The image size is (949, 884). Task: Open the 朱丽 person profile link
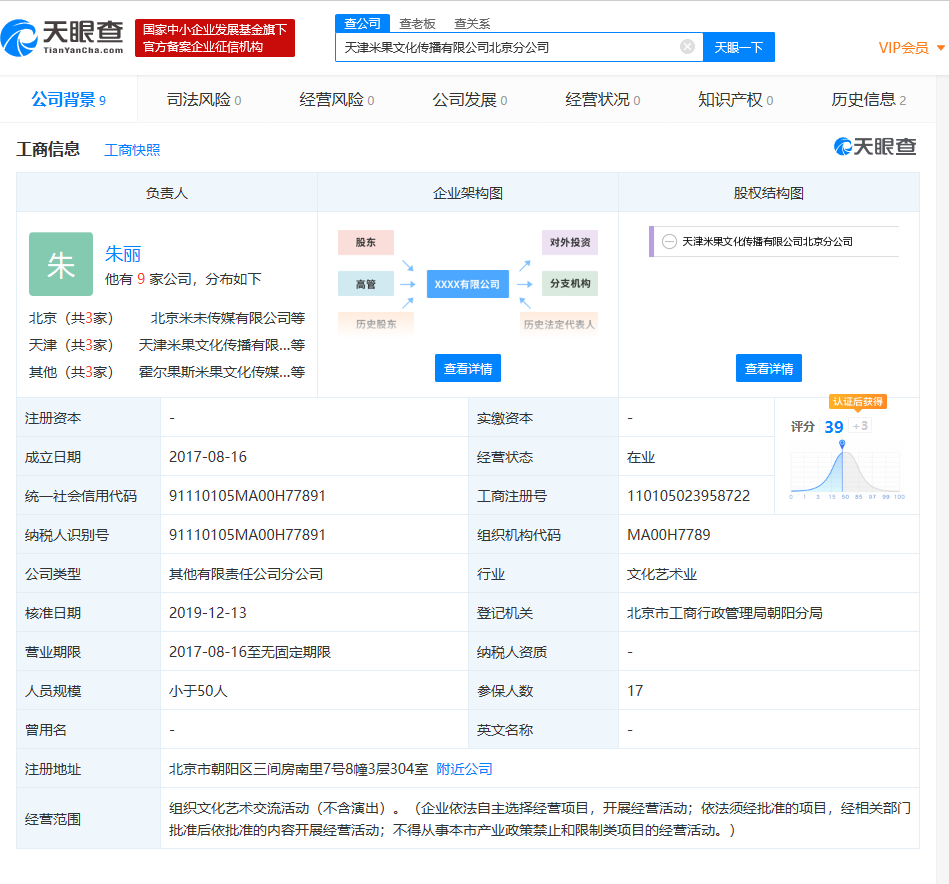coord(123,254)
